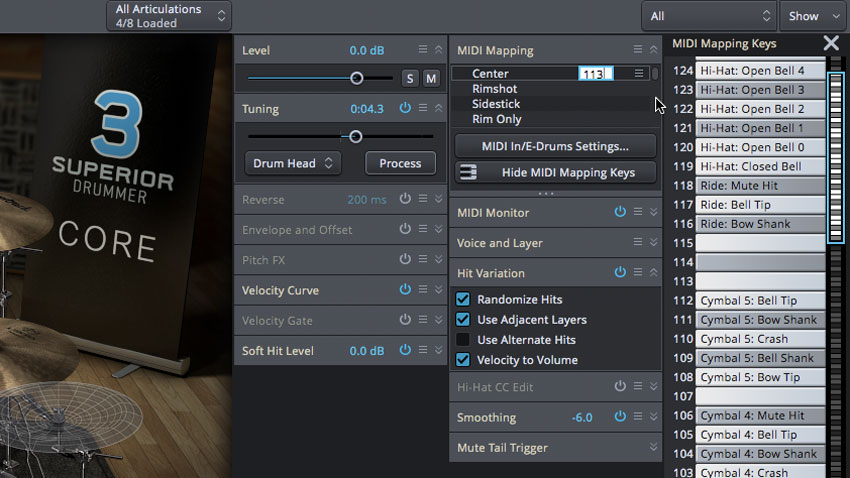Image resolution: width=850 pixels, height=478 pixels.
Task: Select the Rim Only articulation
Action: (x=497, y=119)
